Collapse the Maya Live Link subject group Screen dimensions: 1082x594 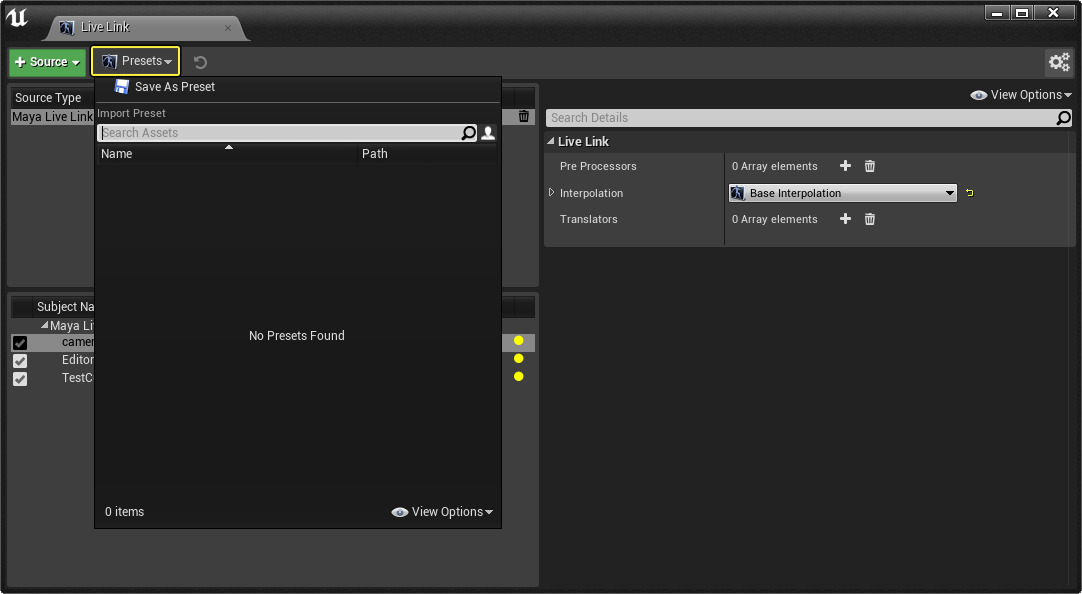(x=44, y=324)
